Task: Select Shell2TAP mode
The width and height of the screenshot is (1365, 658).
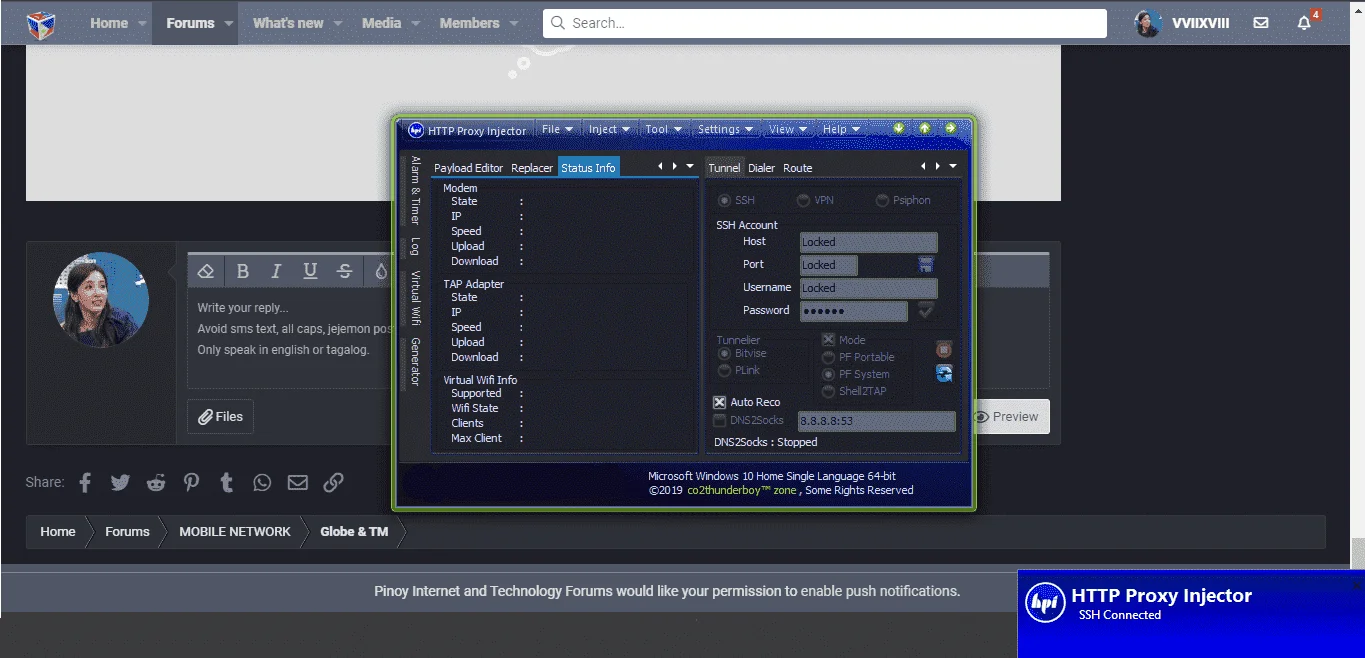Action: [828, 391]
